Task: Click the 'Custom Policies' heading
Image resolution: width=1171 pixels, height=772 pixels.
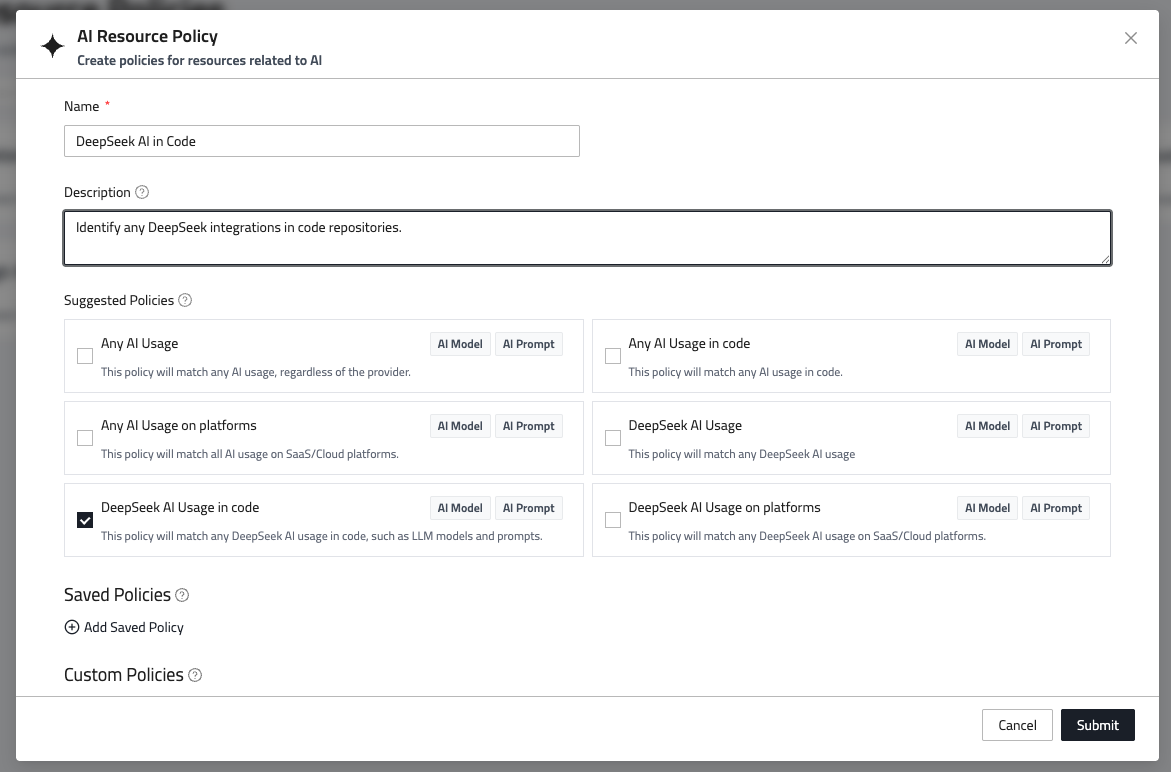Action: pyautogui.click(x=124, y=675)
